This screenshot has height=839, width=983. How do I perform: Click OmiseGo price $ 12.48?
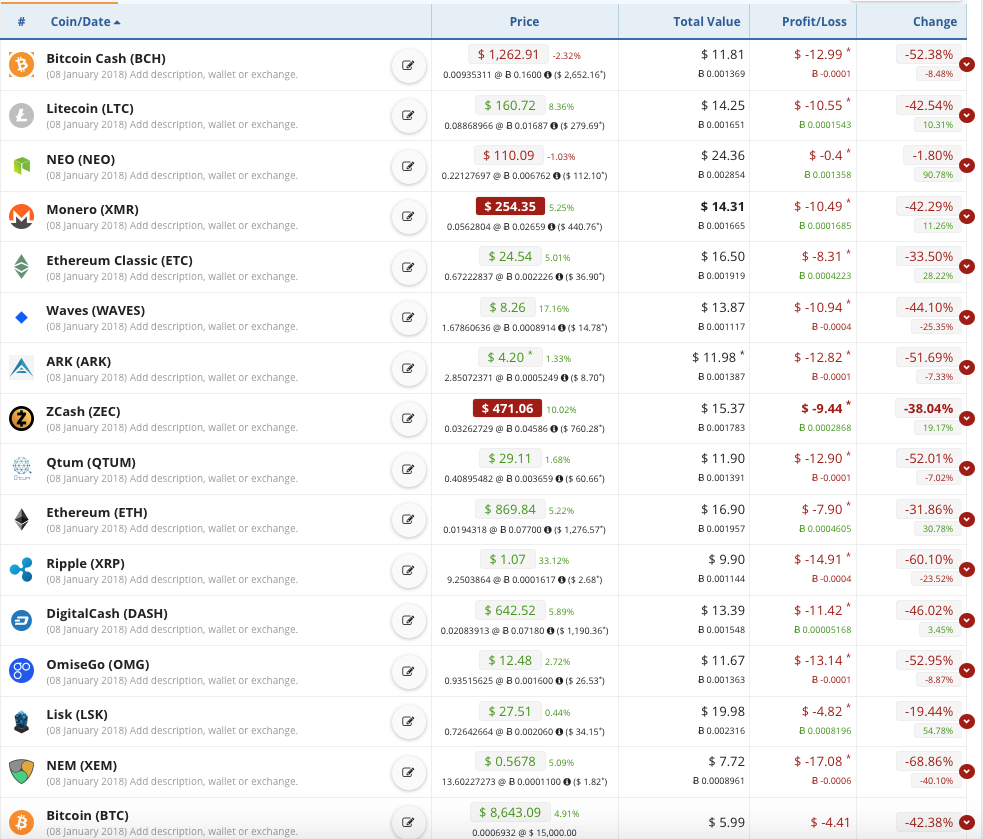[x=510, y=660]
